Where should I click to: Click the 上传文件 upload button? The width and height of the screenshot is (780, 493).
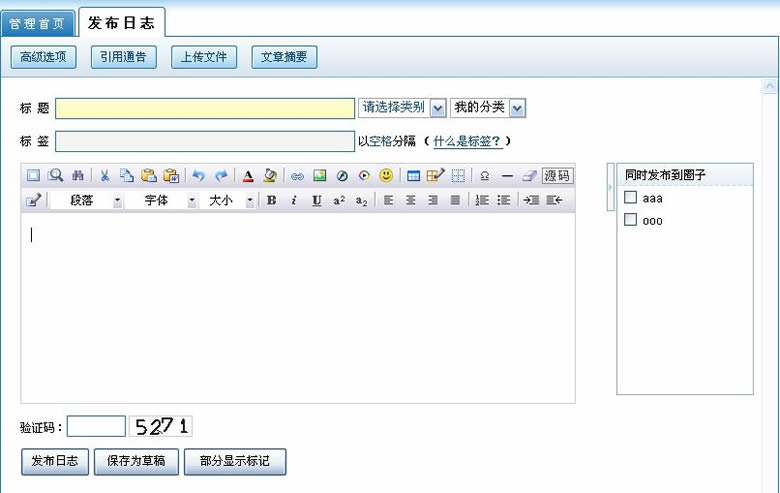[x=204, y=57]
